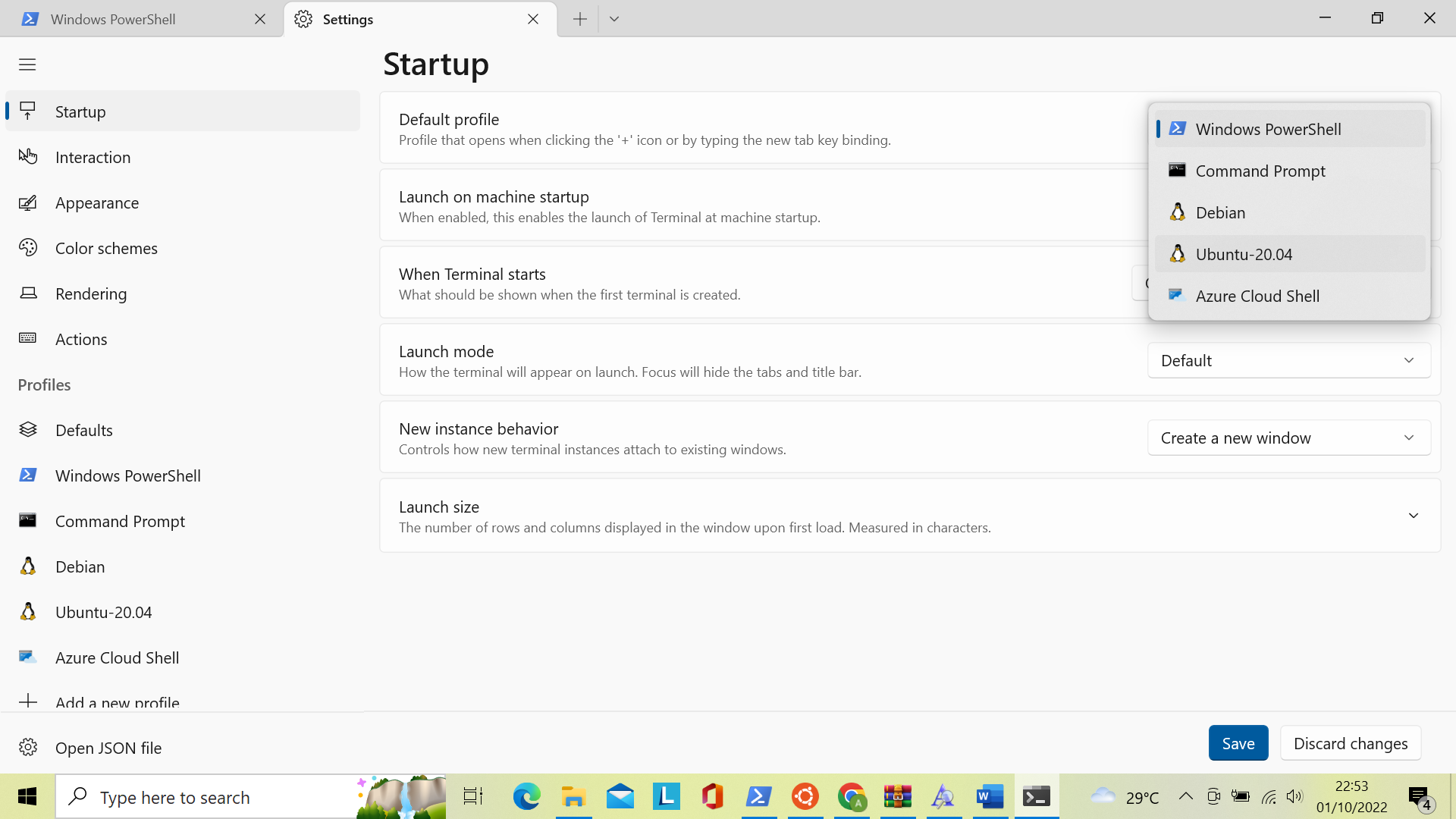The height and width of the screenshot is (819, 1456).
Task: Expand the Launch size section chevron
Action: pyautogui.click(x=1414, y=515)
